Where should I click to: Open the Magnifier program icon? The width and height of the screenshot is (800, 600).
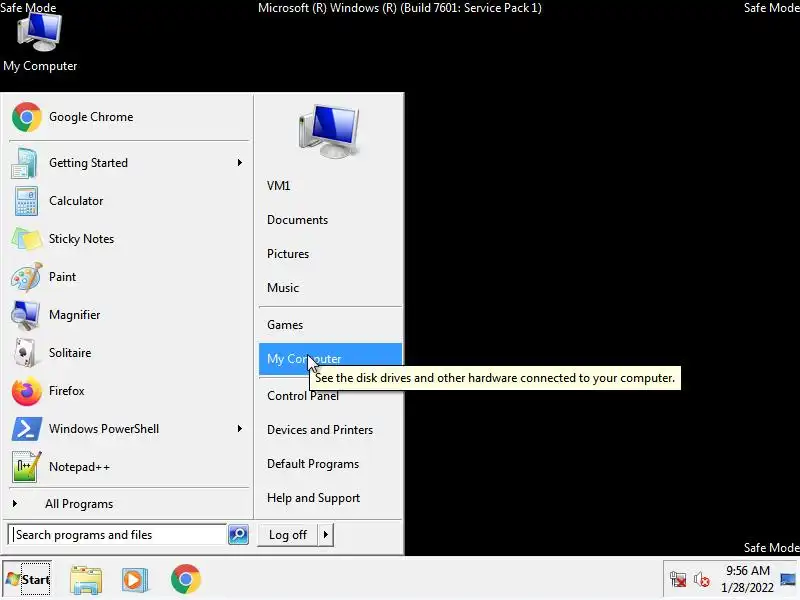pos(26,315)
